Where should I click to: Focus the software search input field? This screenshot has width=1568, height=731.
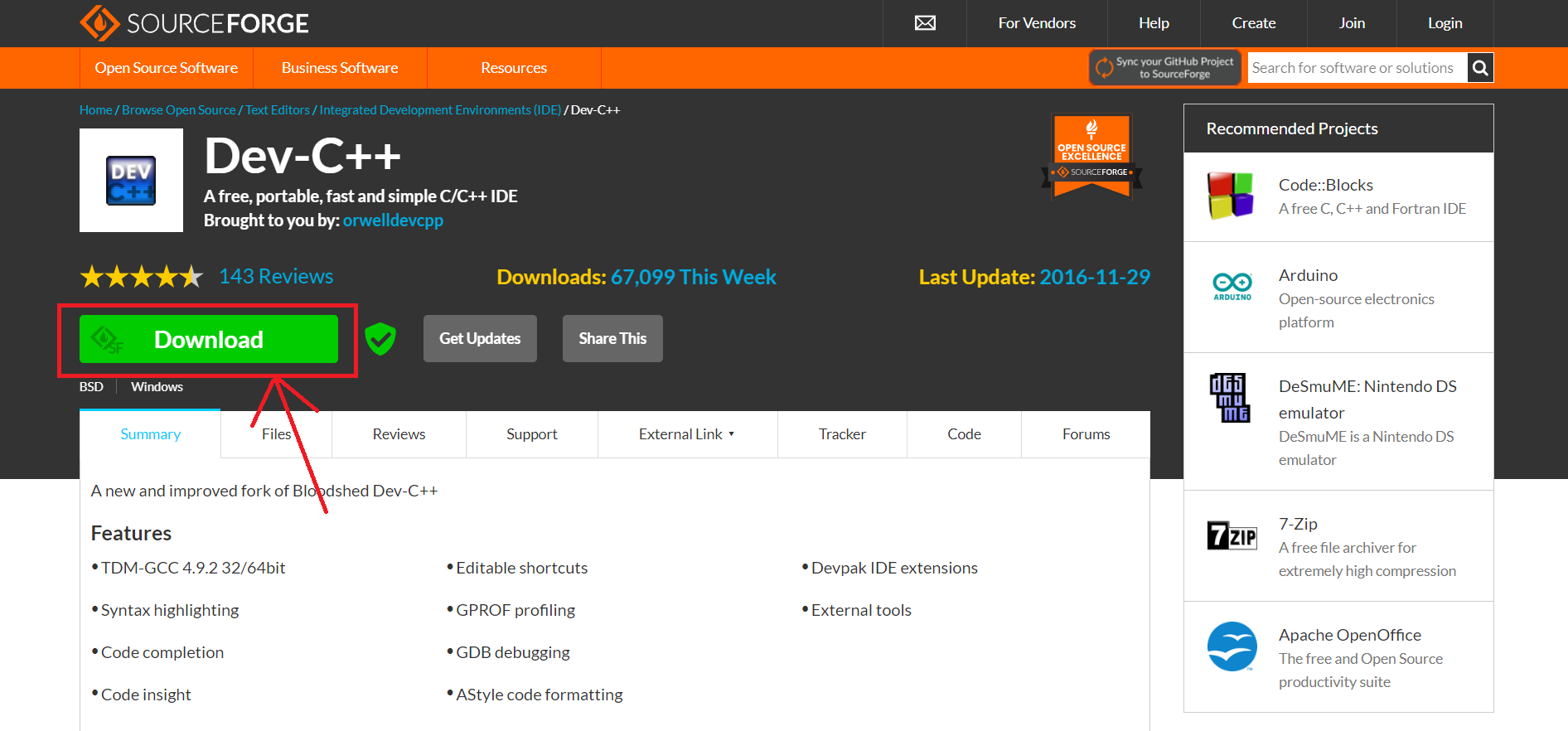click(1354, 68)
